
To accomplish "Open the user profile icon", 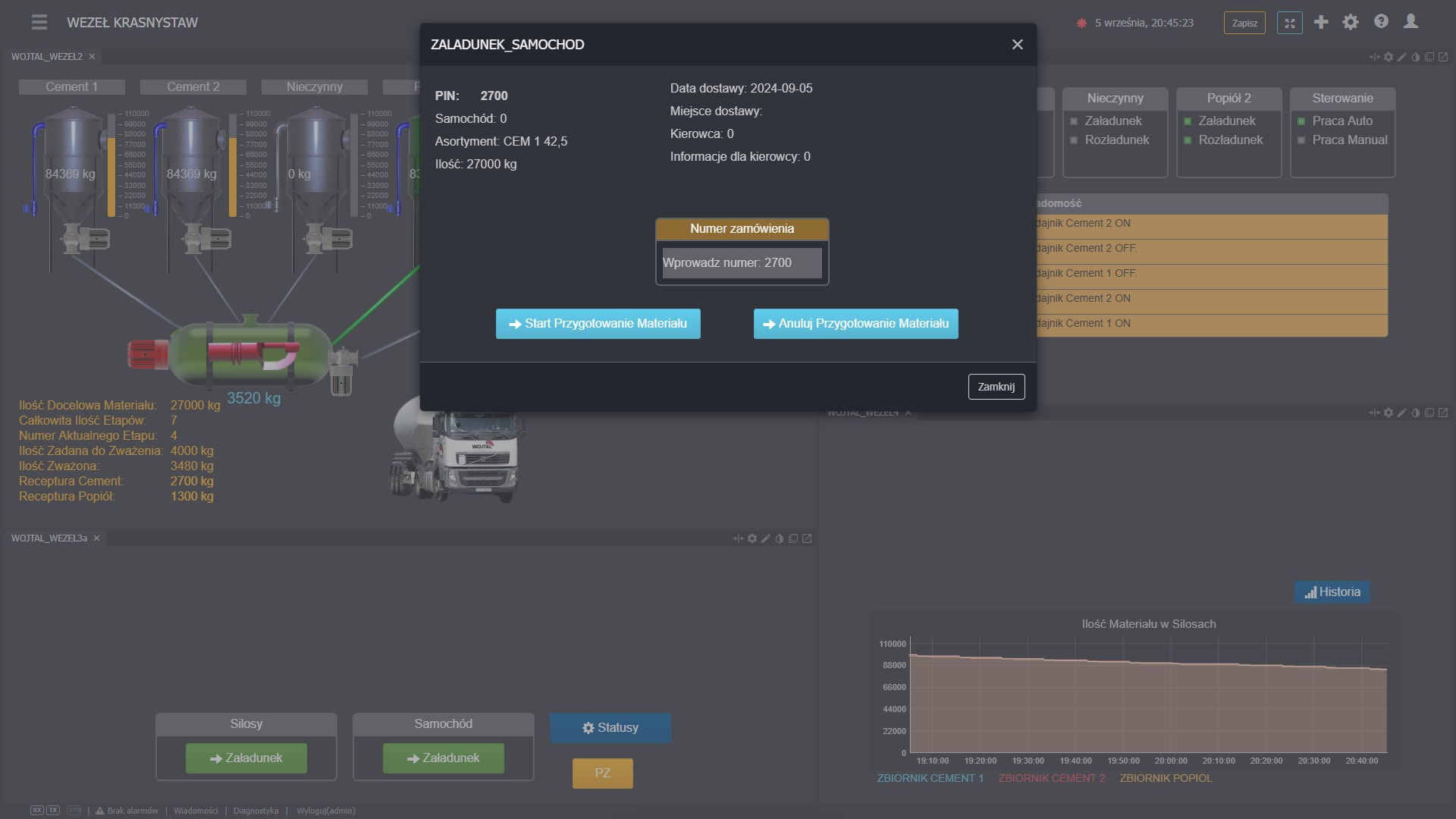I will 1410,22.
